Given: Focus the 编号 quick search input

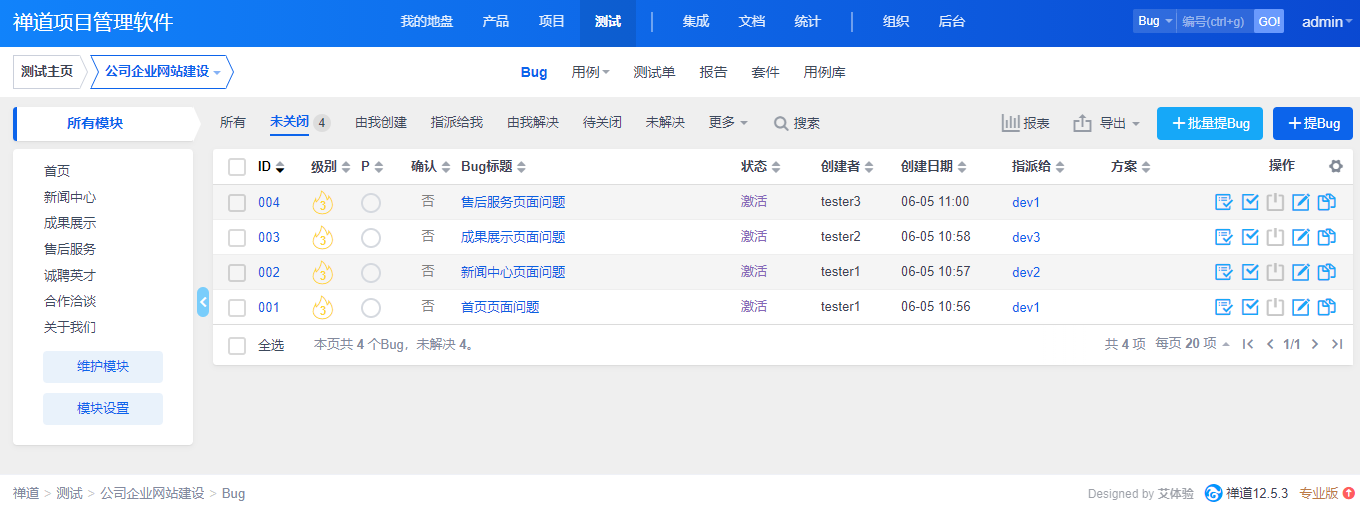Looking at the screenshot, I should [x=1214, y=22].
